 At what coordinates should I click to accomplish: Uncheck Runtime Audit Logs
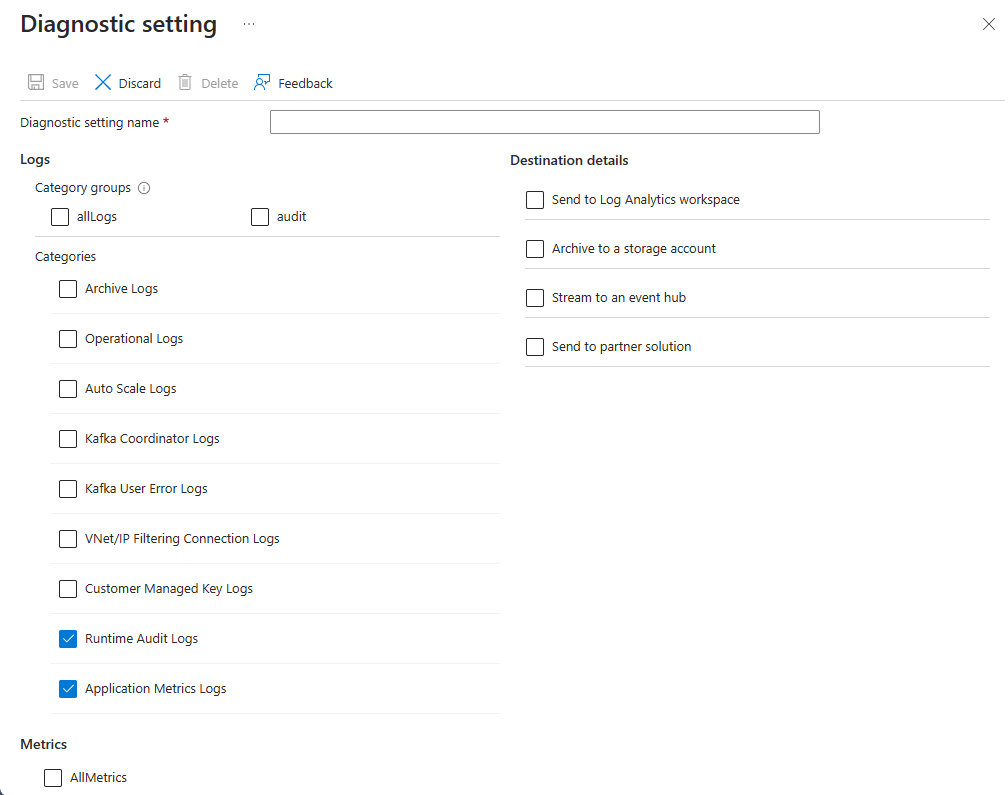[68, 639]
